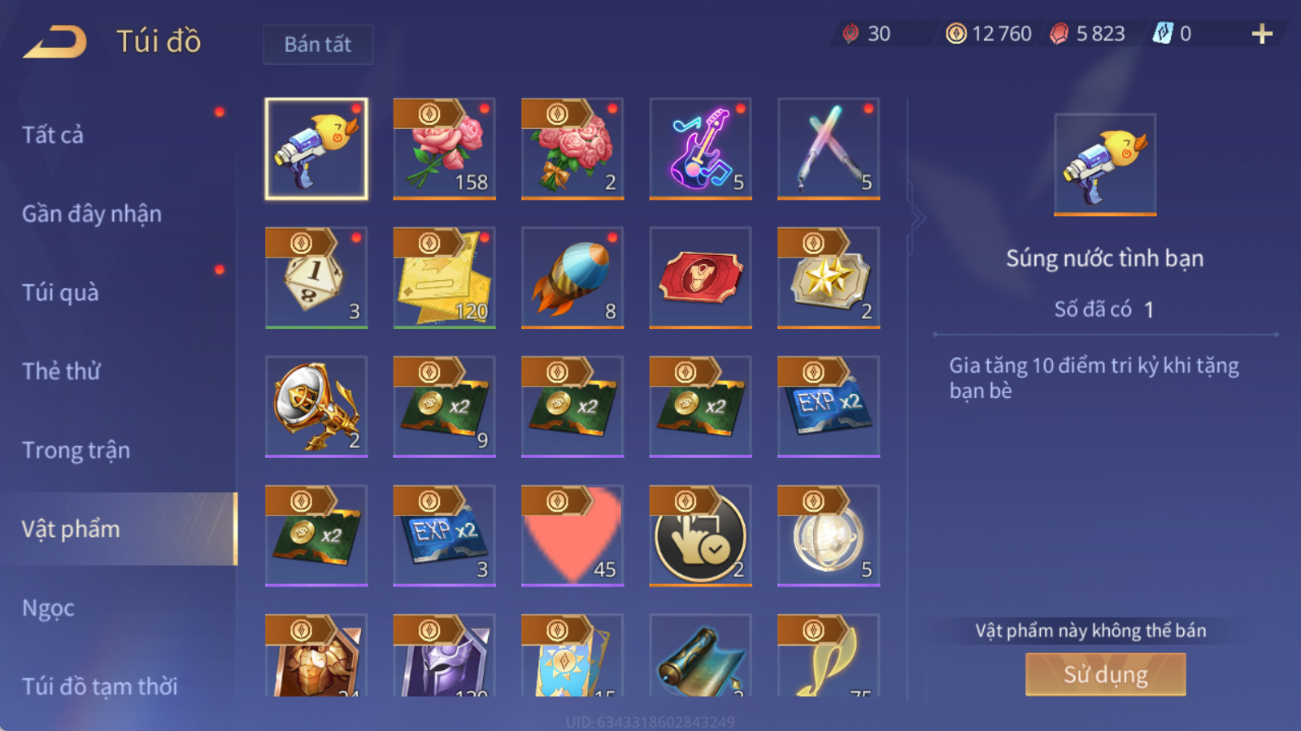Click the back arrow next to Túi đồ
This screenshot has height=731, width=1301.
tap(55, 42)
